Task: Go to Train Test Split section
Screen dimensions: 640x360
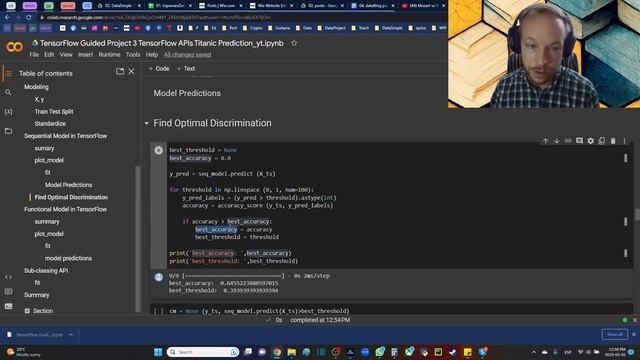Action: pos(54,111)
